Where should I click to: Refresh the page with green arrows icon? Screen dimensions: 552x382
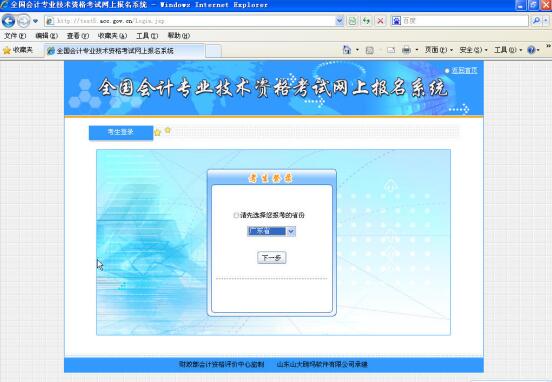point(366,21)
